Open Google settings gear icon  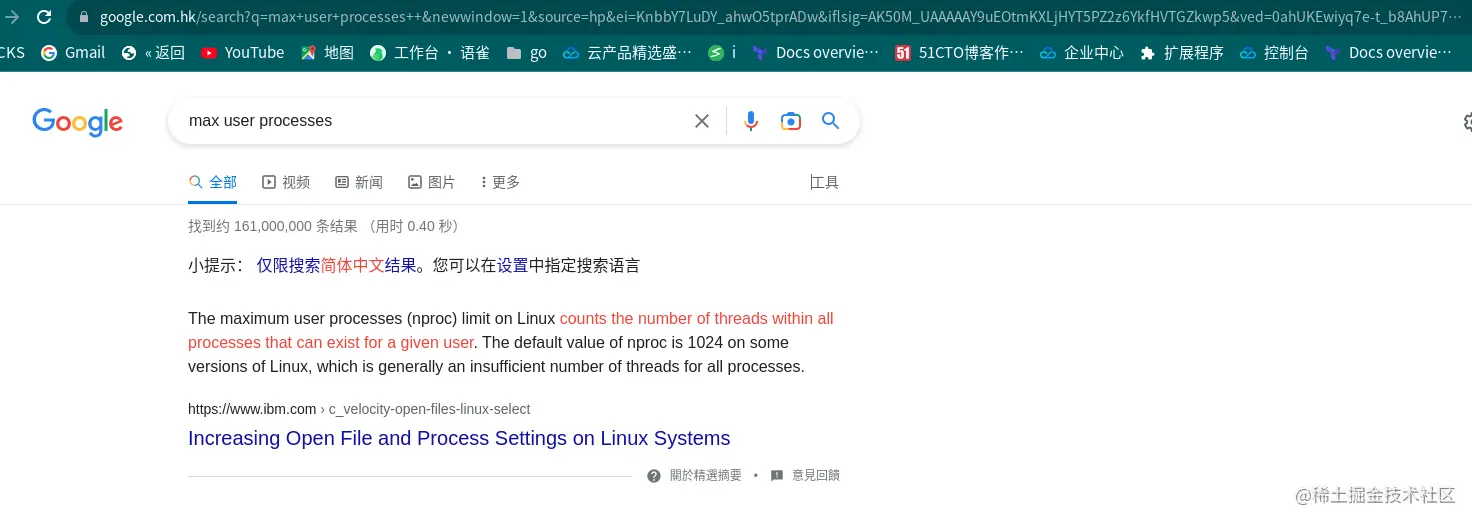coord(1466,122)
